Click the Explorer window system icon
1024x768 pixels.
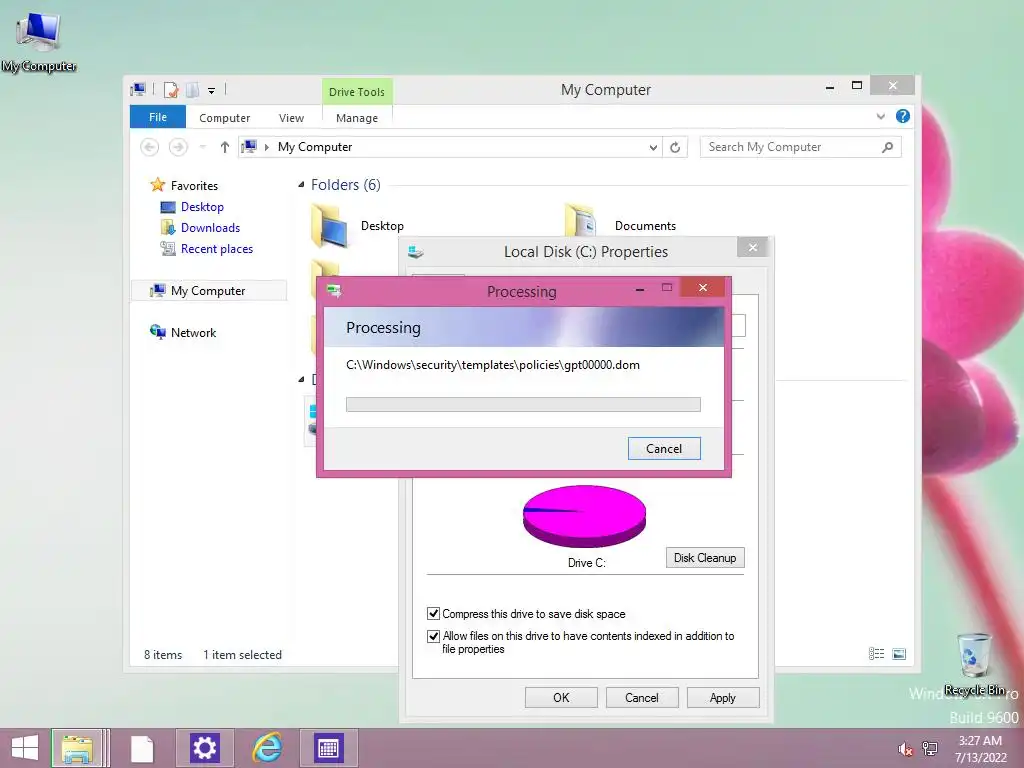point(138,90)
